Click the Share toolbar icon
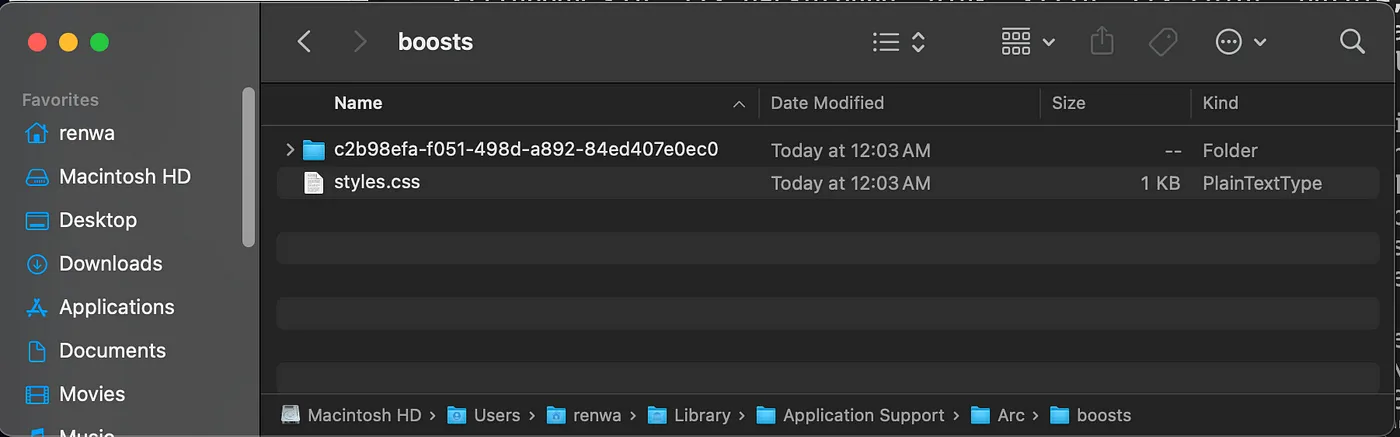The image size is (1400, 437). 1101,42
